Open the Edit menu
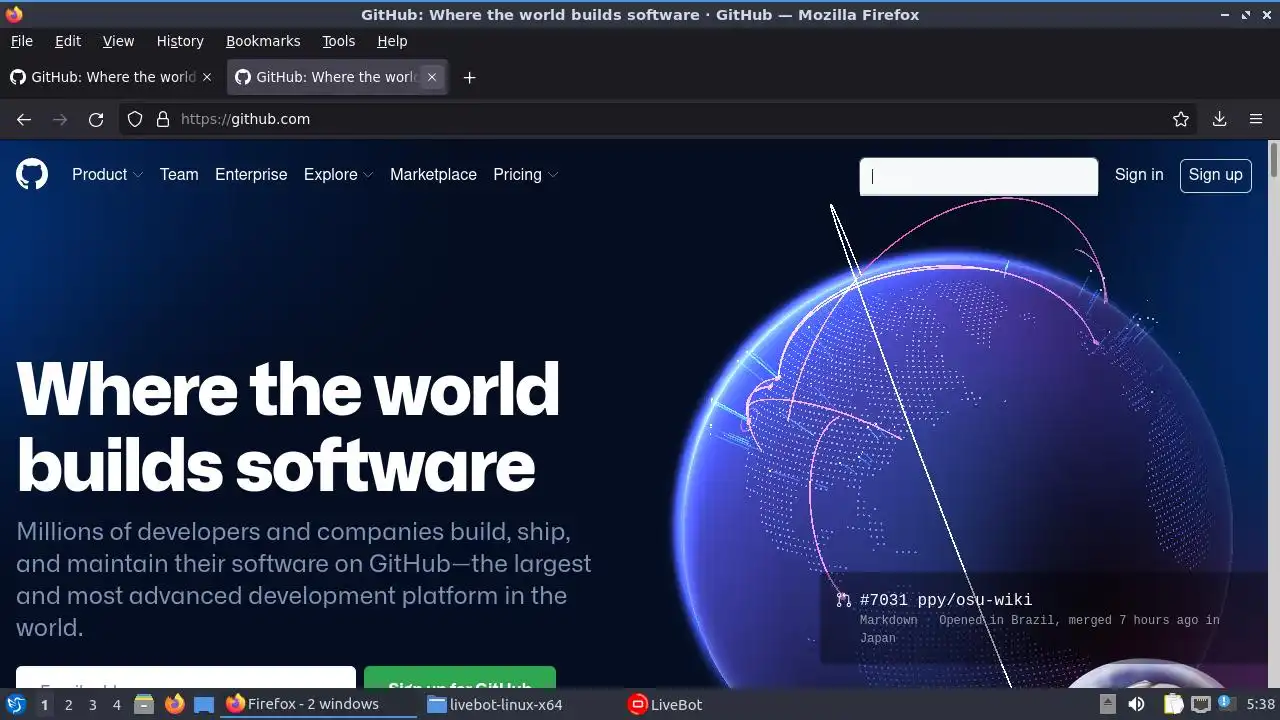 pos(68,41)
